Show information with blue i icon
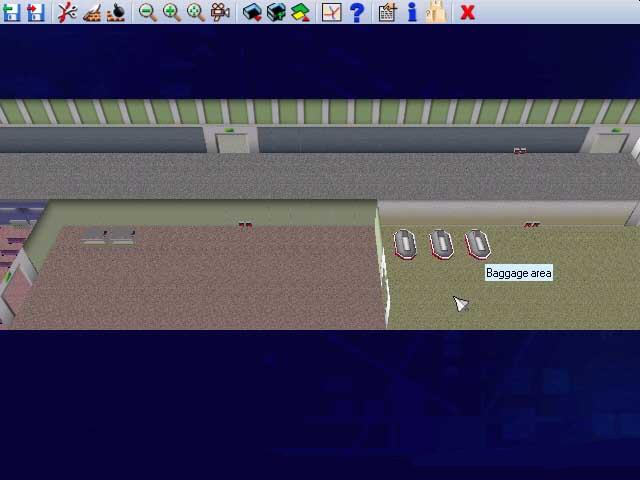Image resolution: width=640 pixels, height=480 pixels. tap(411, 12)
